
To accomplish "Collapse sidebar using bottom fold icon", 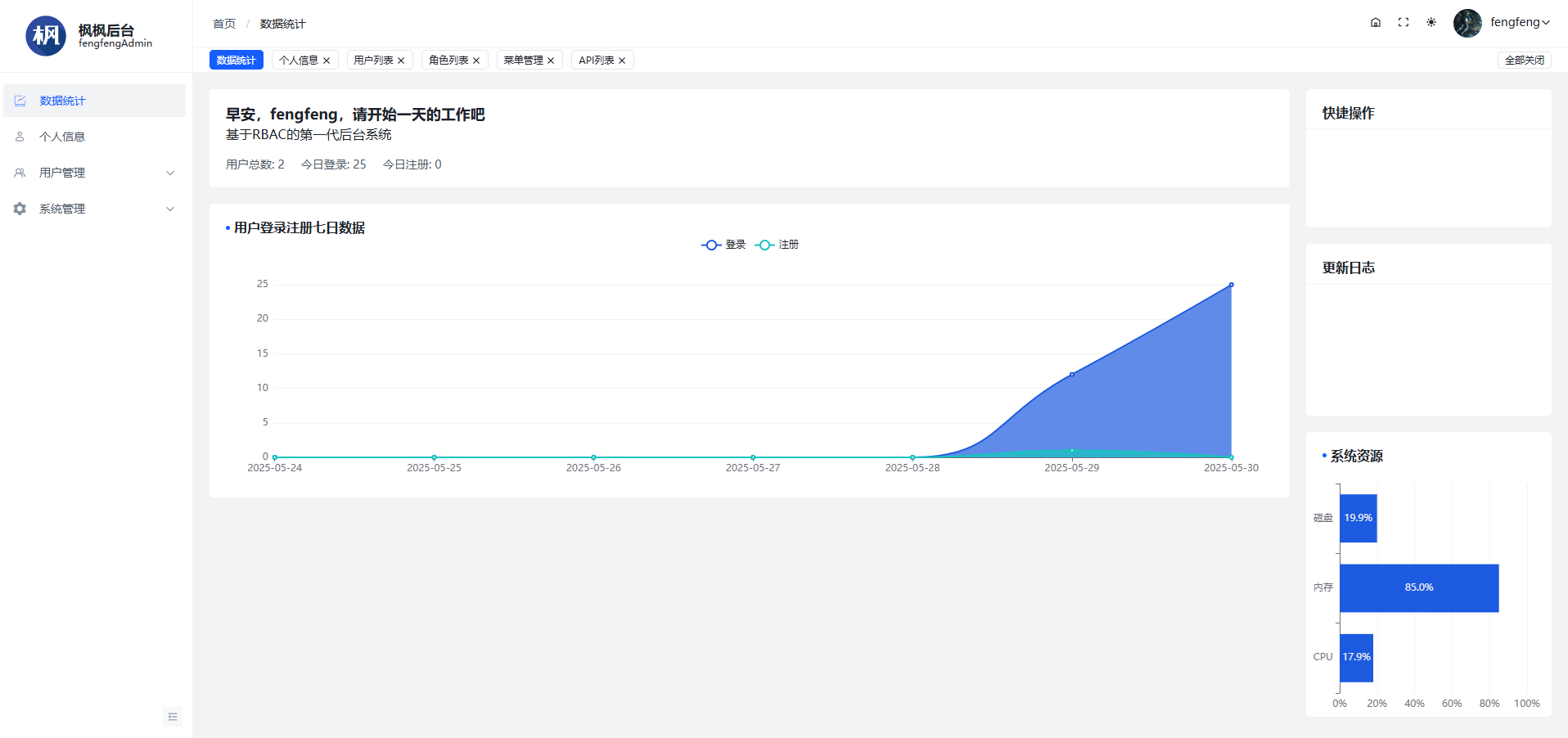I will pyautogui.click(x=172, y=717).
